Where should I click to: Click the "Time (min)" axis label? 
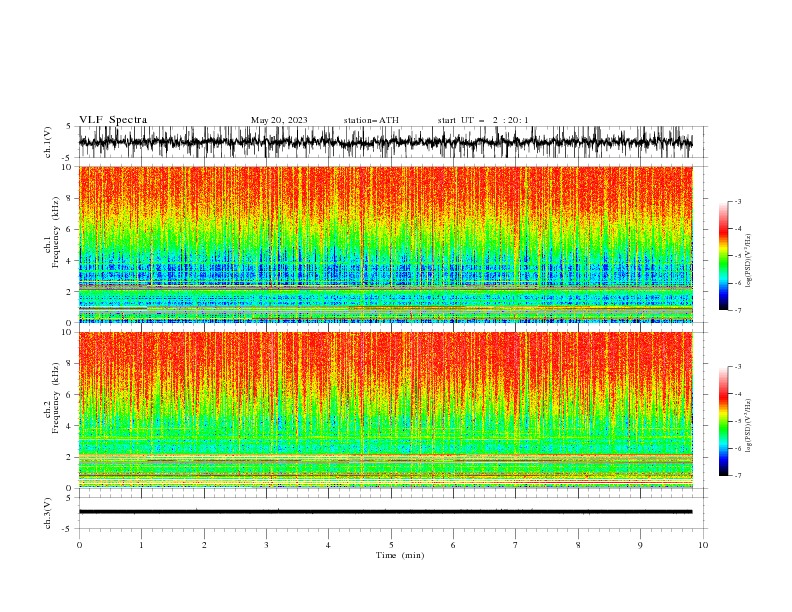tap(400, 555)
